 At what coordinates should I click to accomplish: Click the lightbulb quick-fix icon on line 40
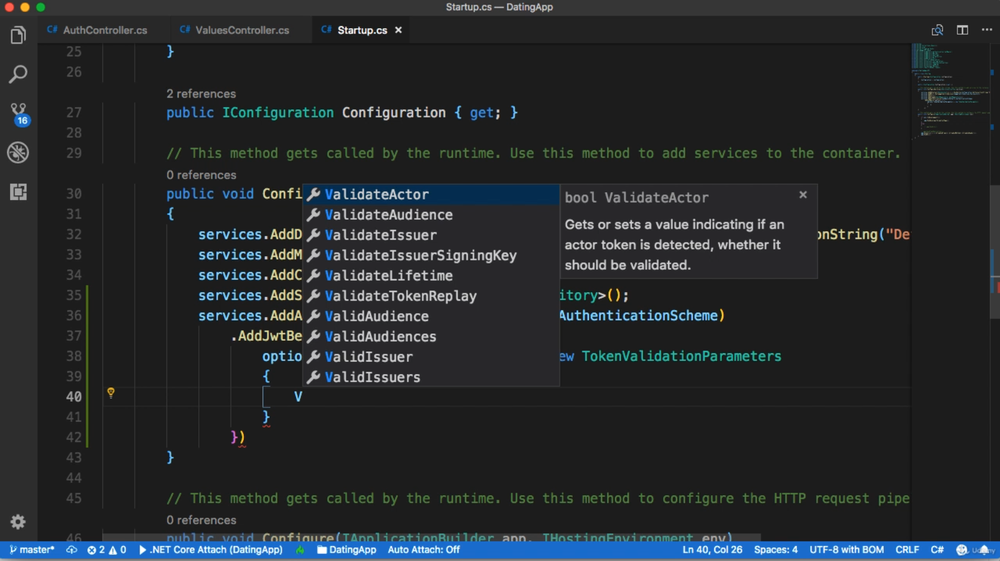(111, 394)
